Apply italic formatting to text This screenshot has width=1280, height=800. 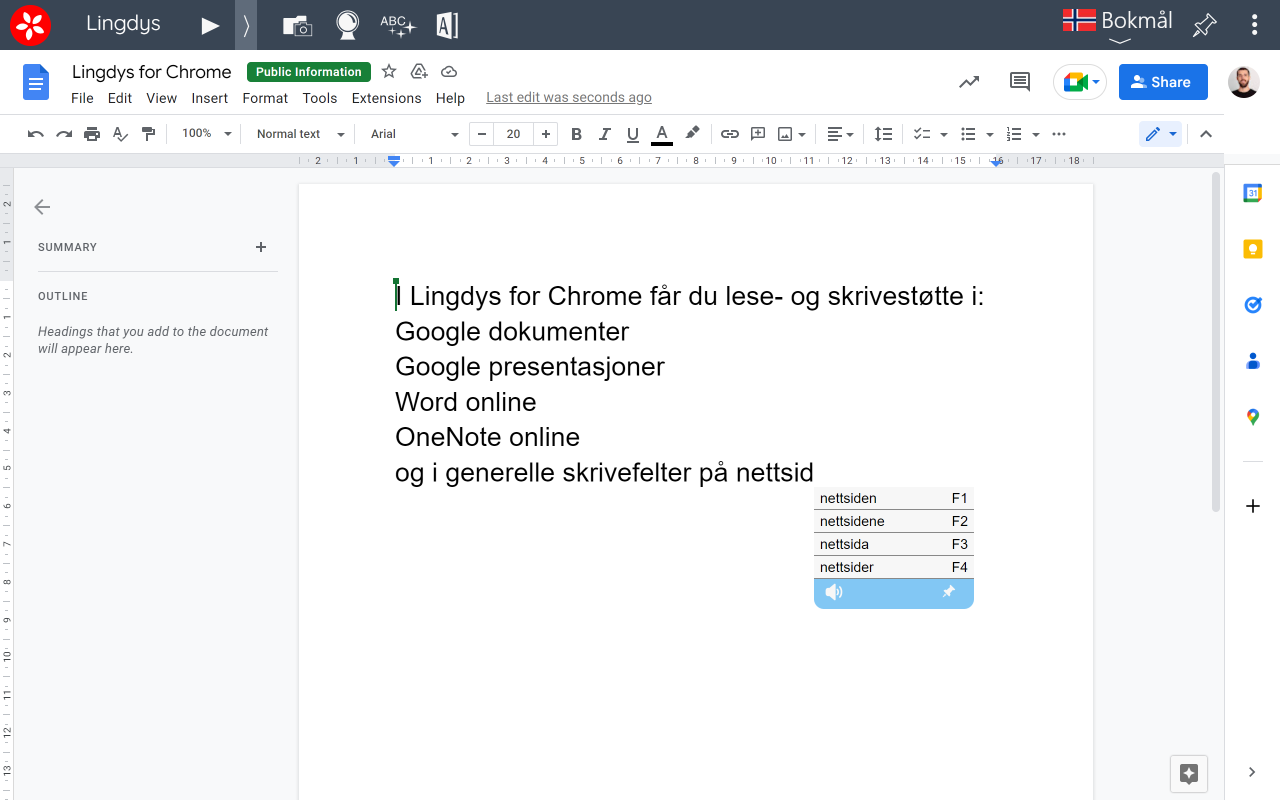pyautogui.click(x=604, y=133)
